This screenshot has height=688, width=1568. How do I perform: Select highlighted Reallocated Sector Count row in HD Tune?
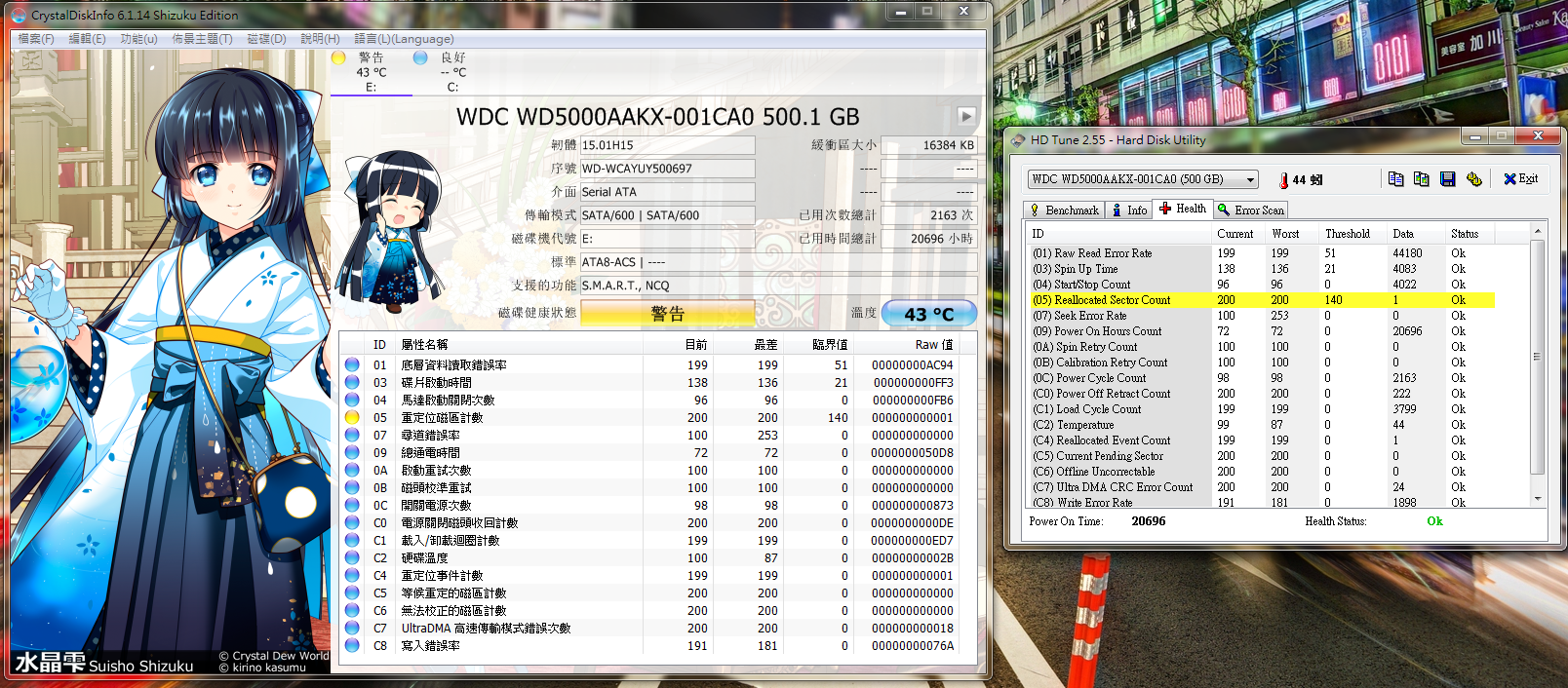click(1262, 300)
